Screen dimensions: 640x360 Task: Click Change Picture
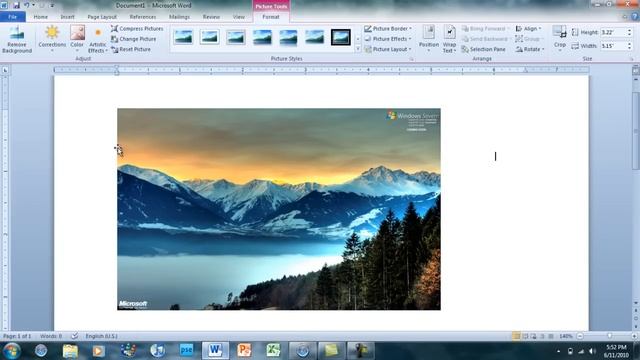[133, 39]
